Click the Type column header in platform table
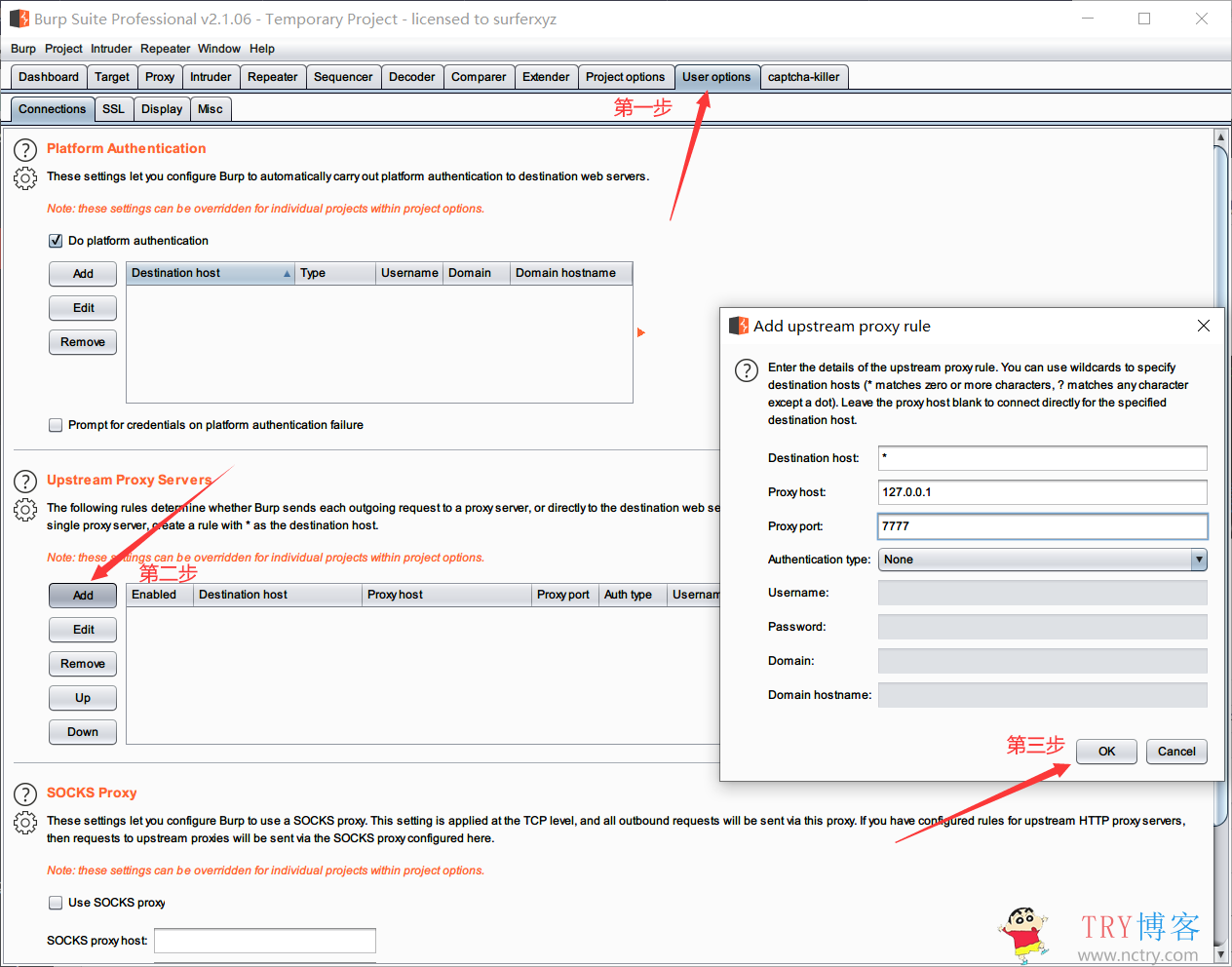The image size is (1232, 967). (x=335, y=273)
